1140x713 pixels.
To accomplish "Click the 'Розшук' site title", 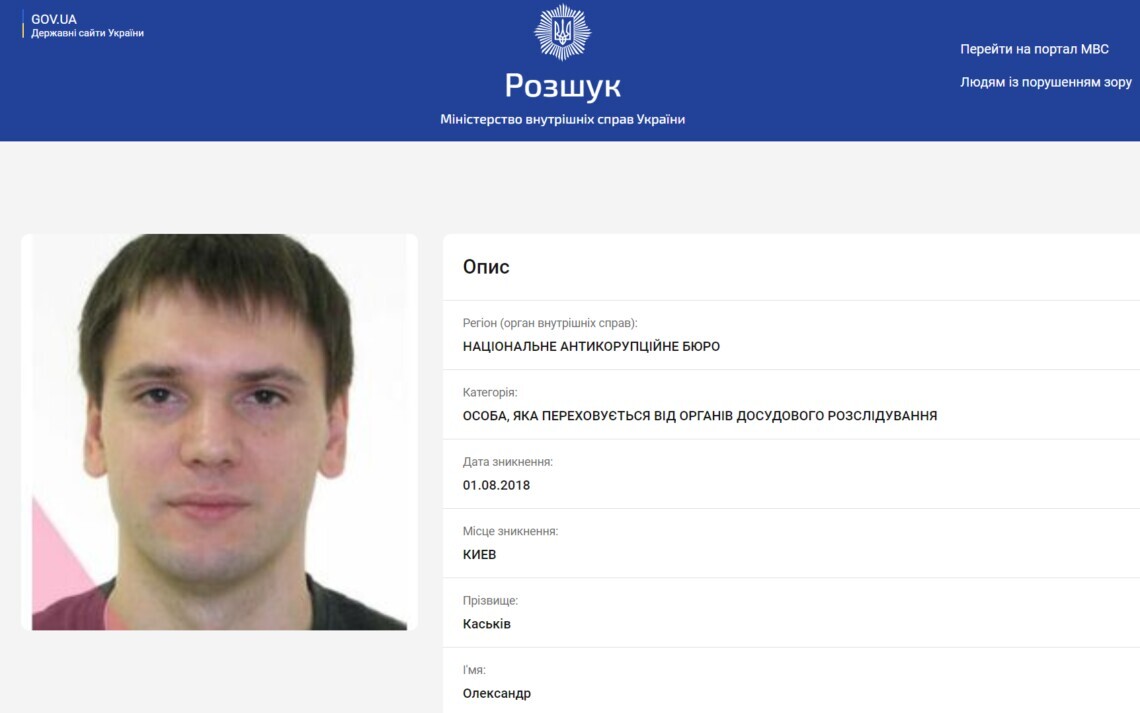I will 562,86.
